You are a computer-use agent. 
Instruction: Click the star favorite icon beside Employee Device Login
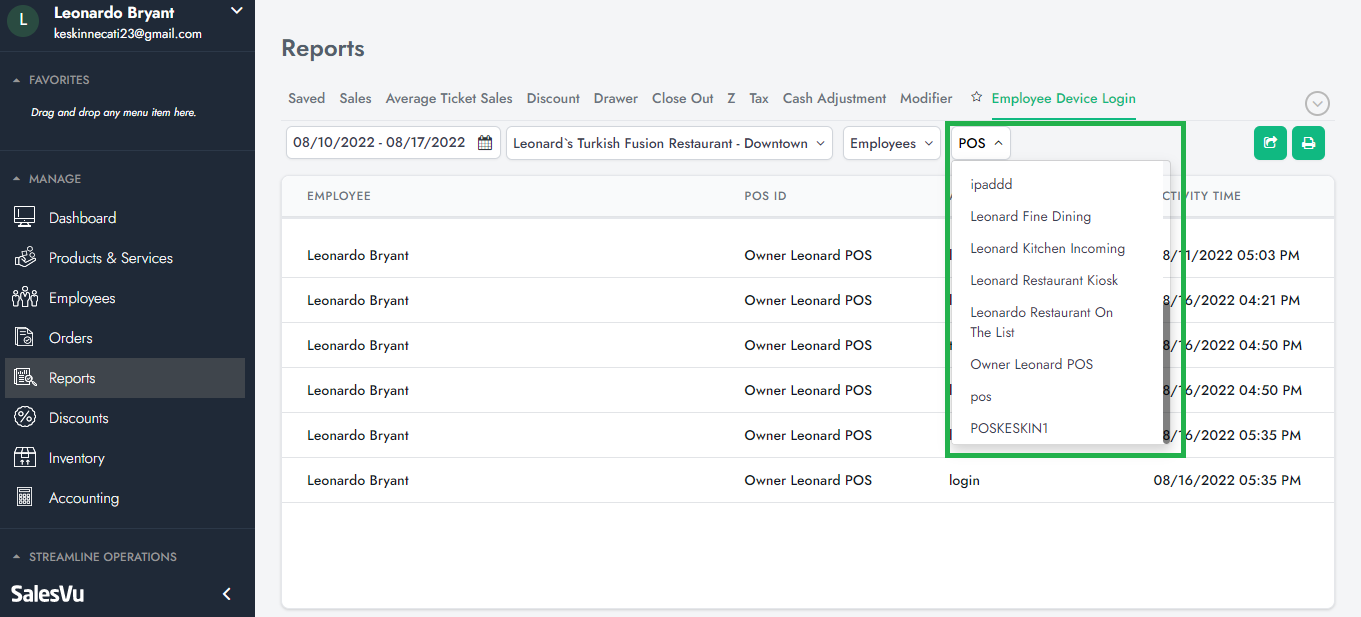coord(976,97)
